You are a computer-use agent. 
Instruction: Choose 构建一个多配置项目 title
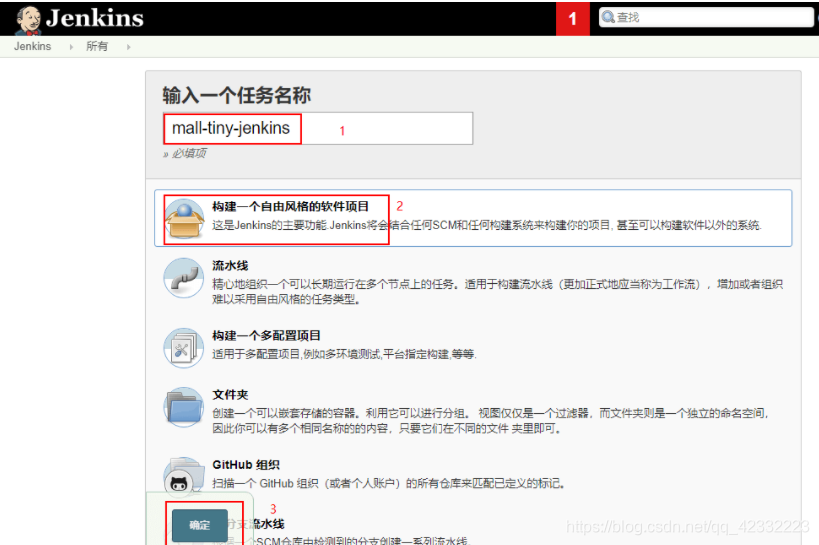coord(266,335)
